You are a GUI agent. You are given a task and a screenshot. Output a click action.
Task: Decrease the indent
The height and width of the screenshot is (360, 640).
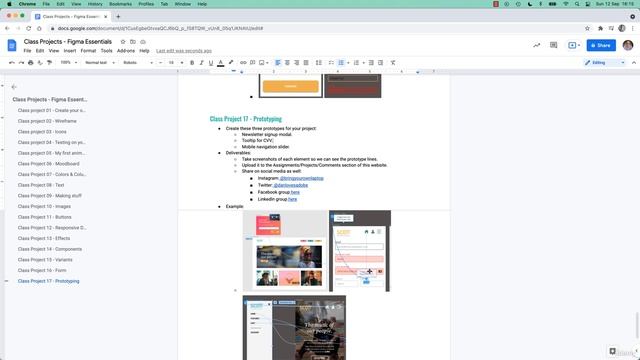pos(371,63)
